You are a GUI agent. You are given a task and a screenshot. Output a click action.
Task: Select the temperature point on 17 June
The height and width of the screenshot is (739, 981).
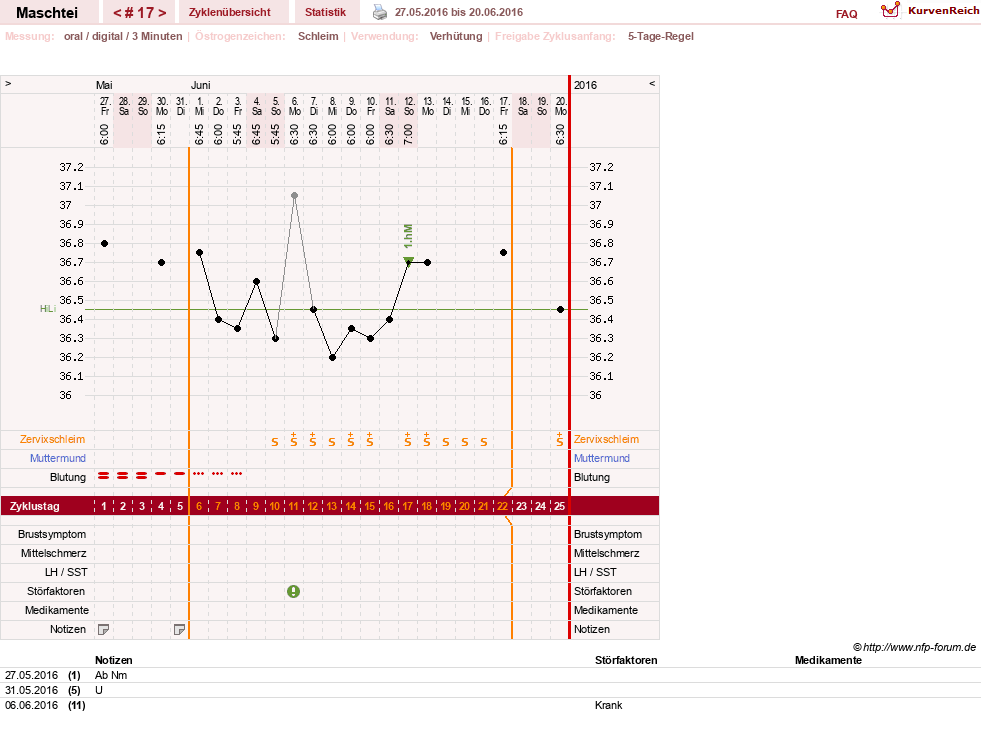504,253
